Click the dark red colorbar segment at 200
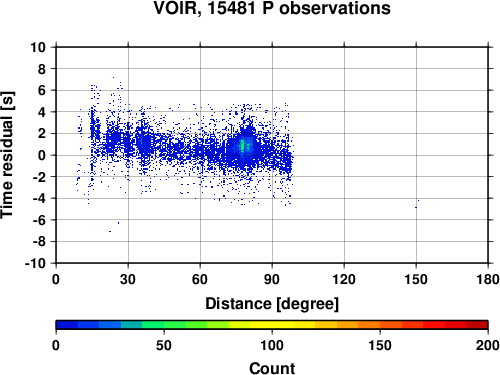The width and height of the screenshot is (500, 375). pyautogui.click(x=477, y=325)
